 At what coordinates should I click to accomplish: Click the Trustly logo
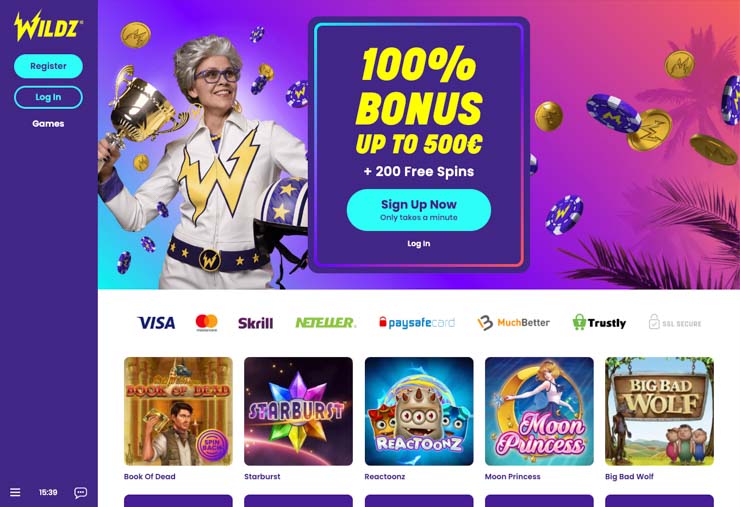coord(599,323)
